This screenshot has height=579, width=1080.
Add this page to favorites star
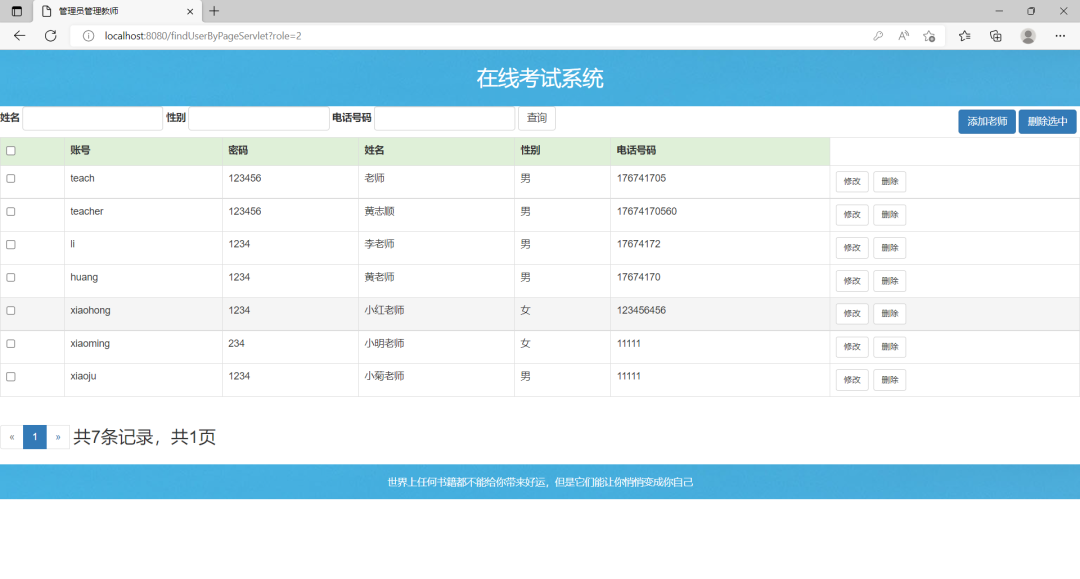pyautogui.click(x=929, y=36)
